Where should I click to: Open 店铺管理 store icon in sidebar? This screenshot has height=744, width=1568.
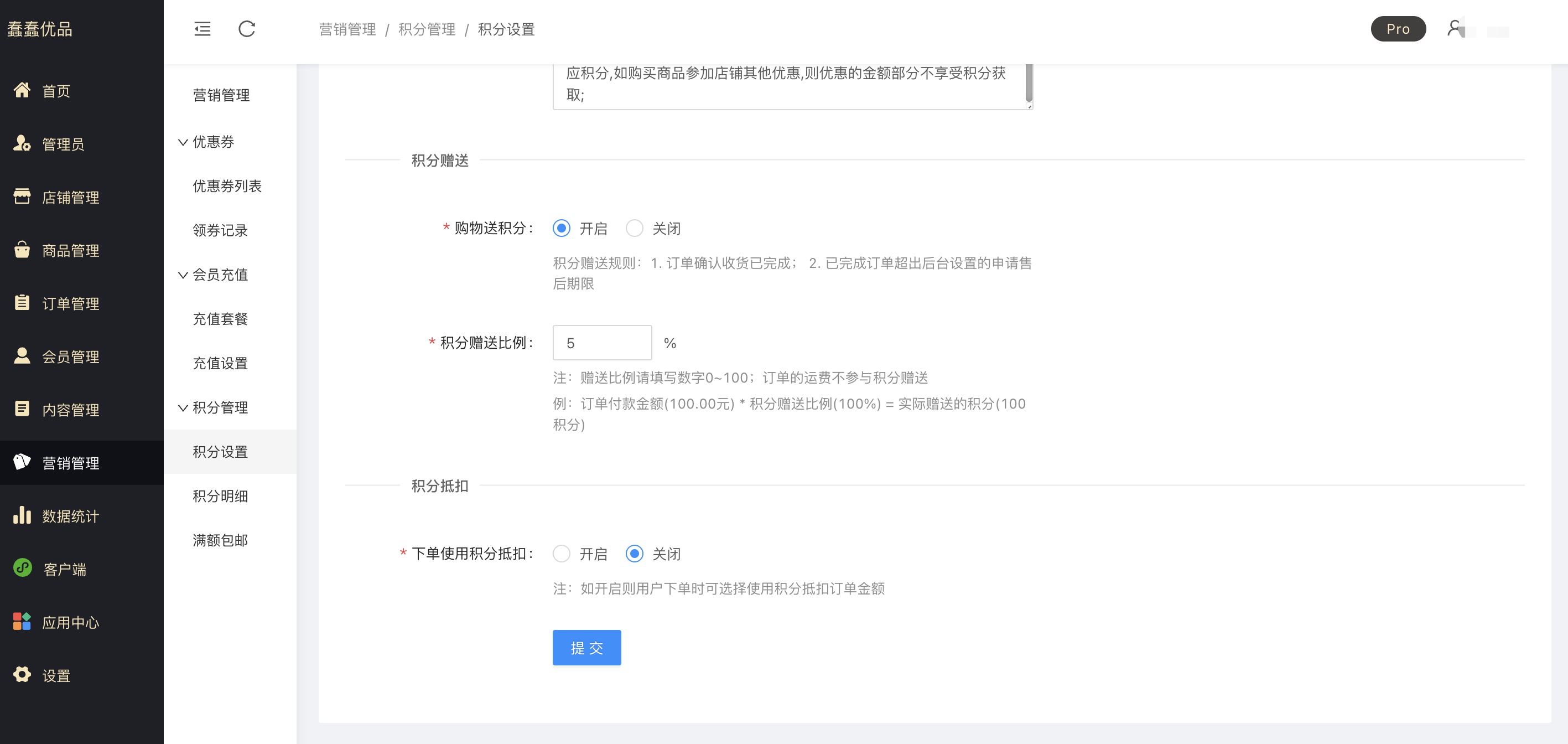point(22,196)
